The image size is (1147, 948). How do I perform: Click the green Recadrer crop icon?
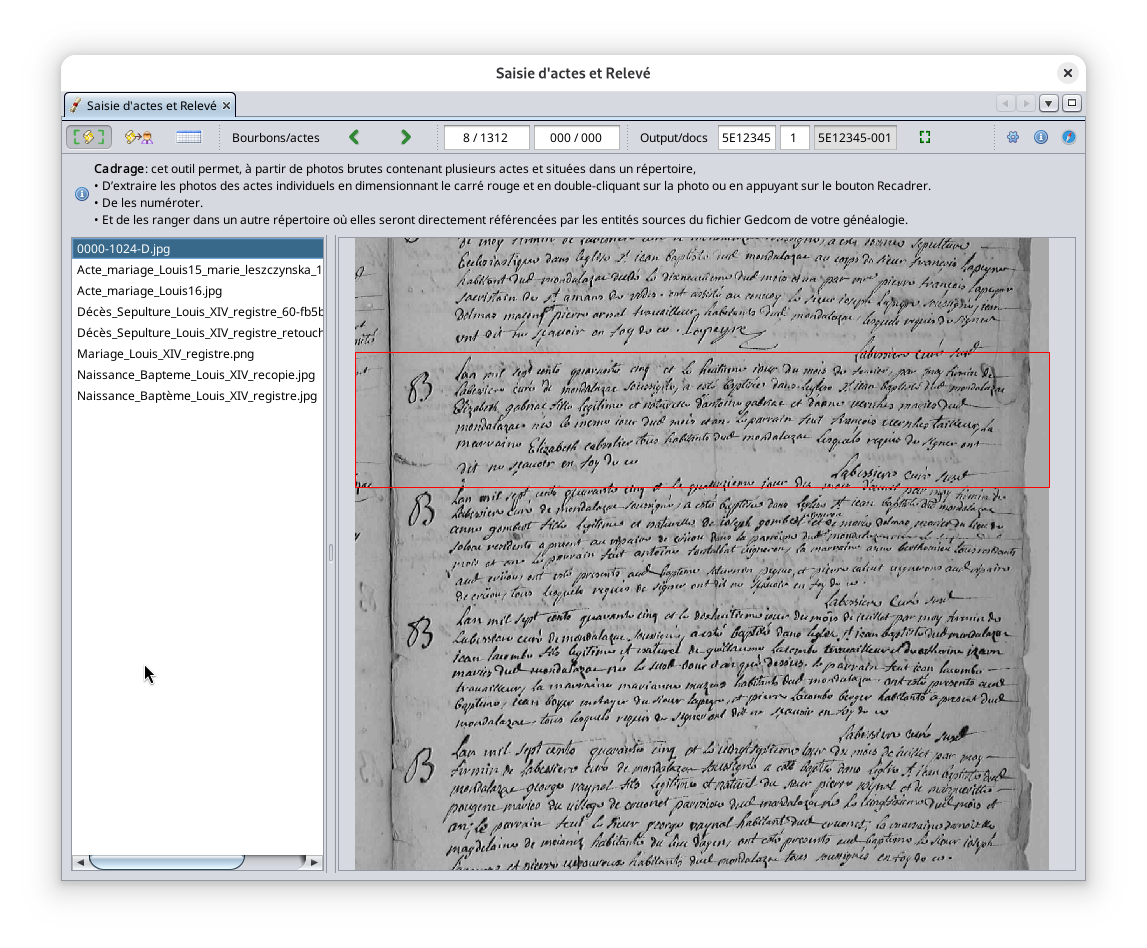pyautogui.click(x=925, y=137)
